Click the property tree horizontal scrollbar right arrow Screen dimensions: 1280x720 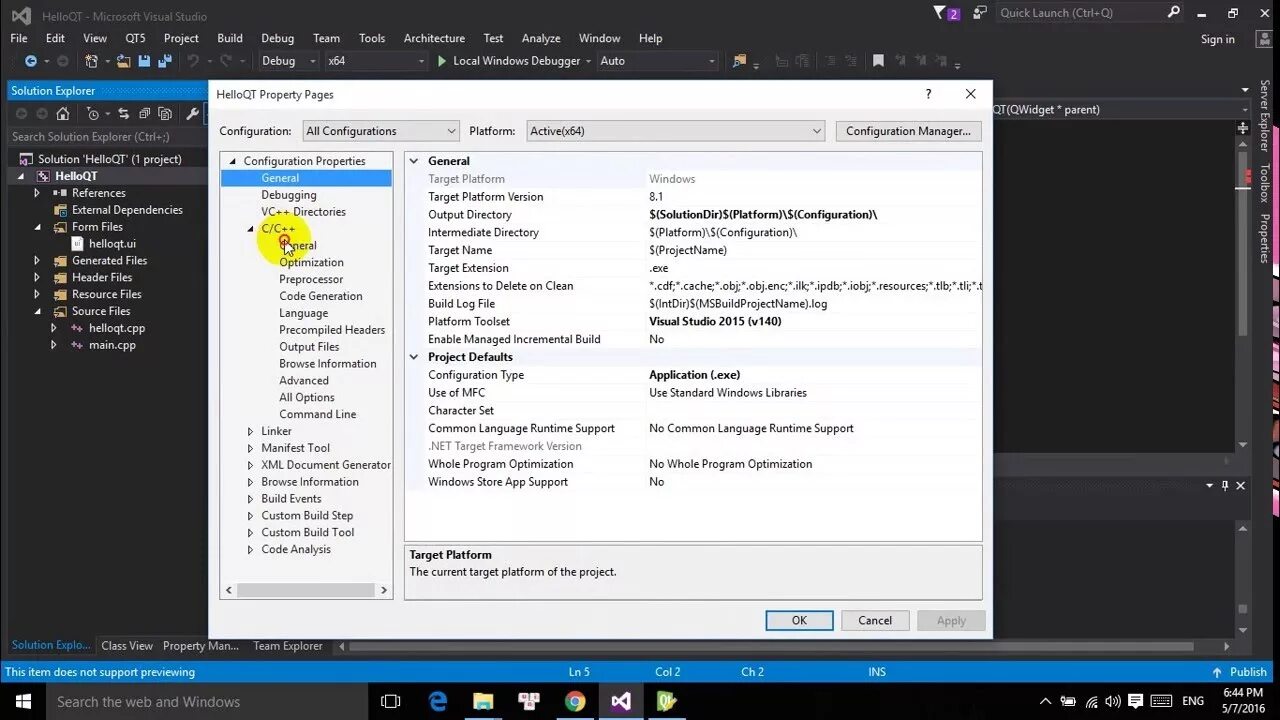383,590
